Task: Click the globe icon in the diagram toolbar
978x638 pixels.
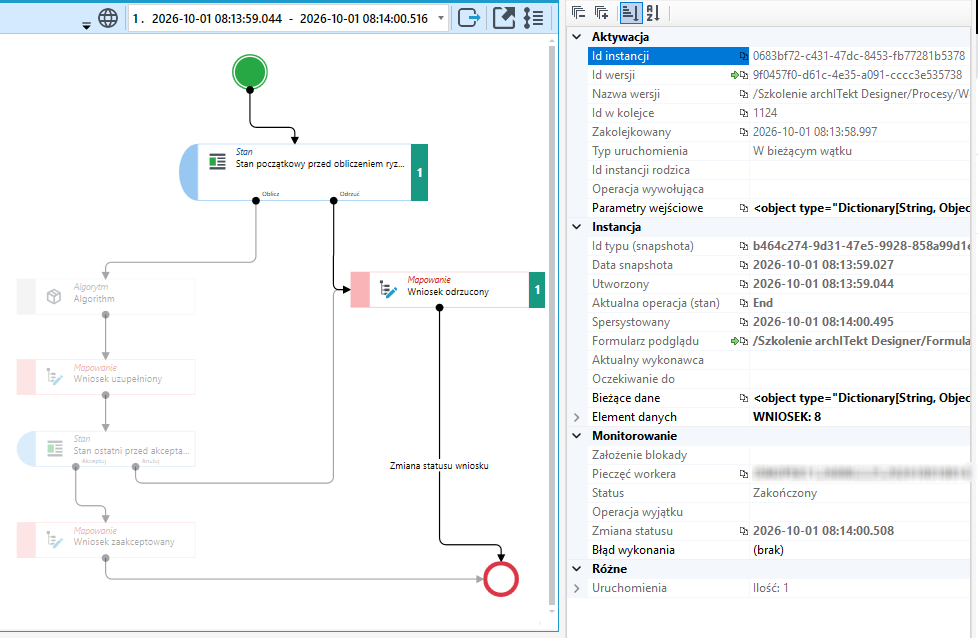Action: point(108,18)
